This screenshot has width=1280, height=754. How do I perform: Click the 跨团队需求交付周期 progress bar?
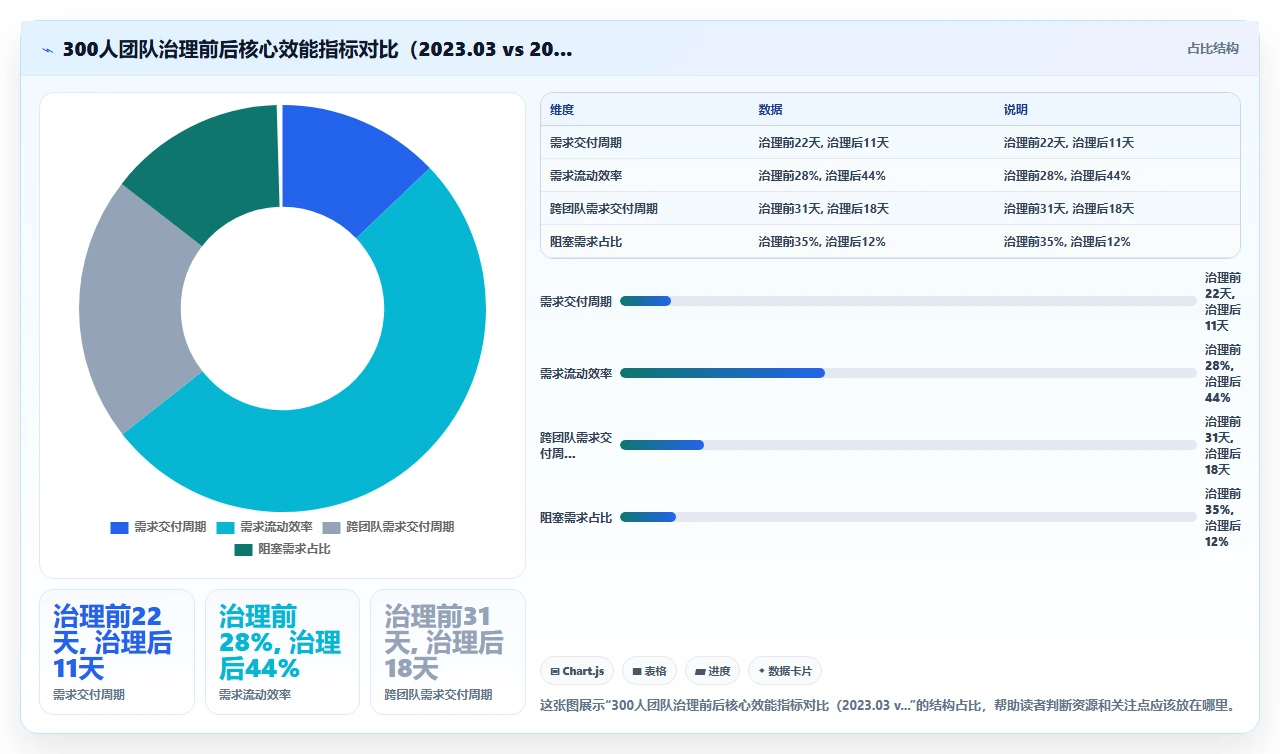908,445
